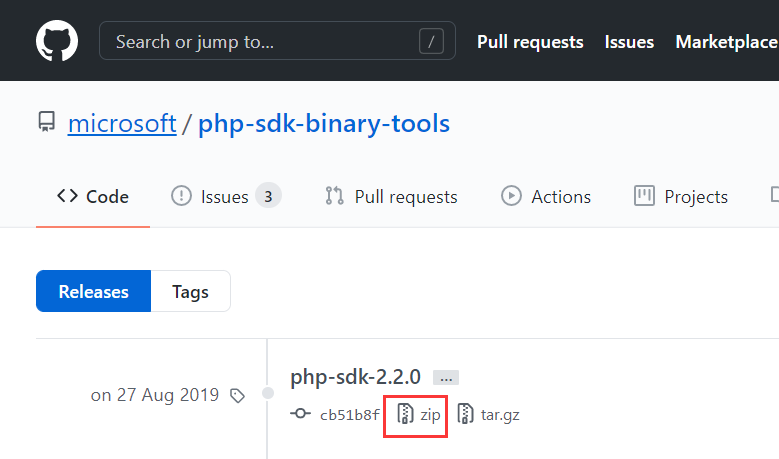779x459 pixels.
Task: Focus the Search or jump to field
Action: [x=277, y=41]
